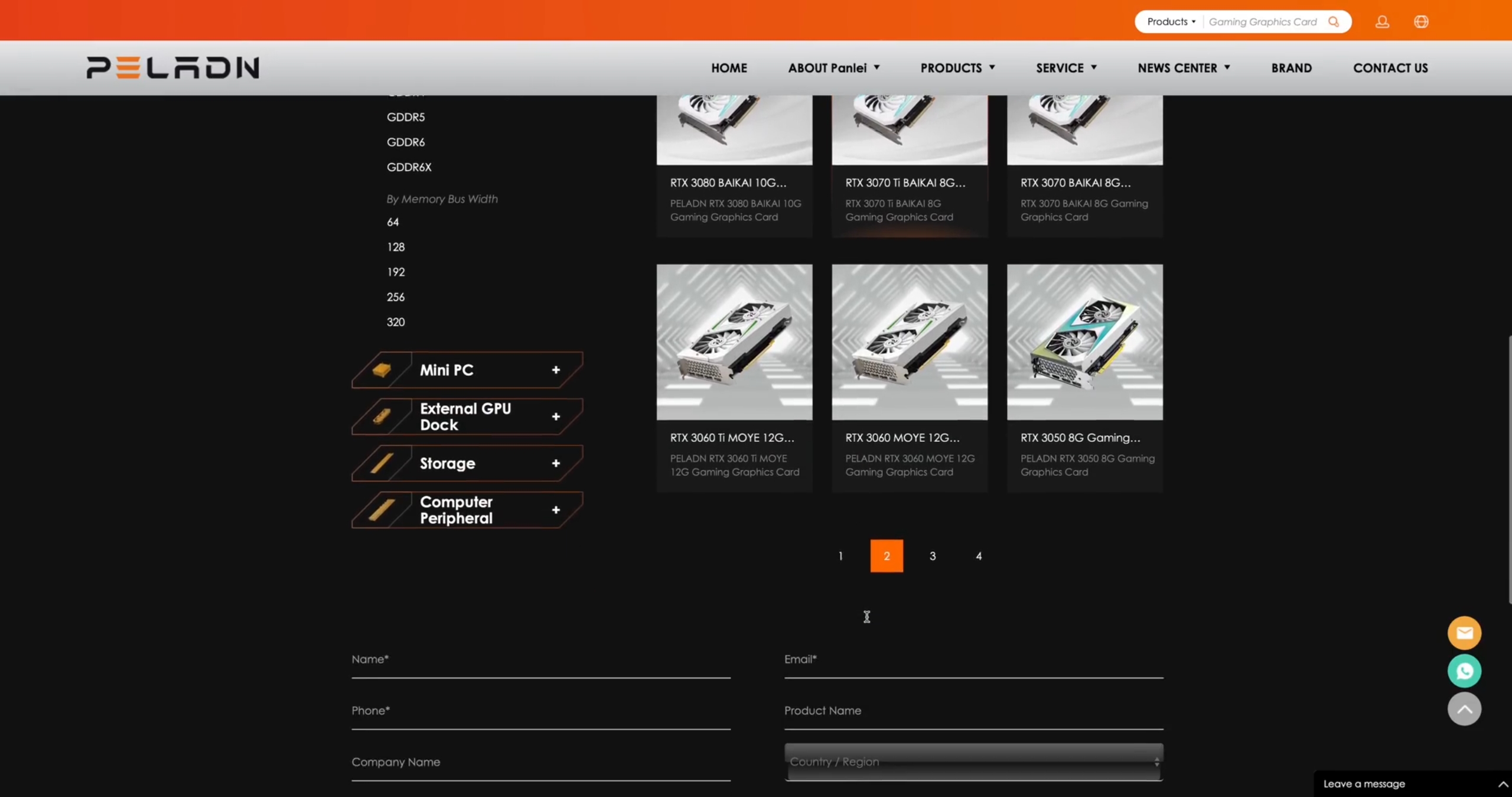Screen dimensions: 1512x797
Task: Click the globe language icon
Action: [x=1421, y=22]
